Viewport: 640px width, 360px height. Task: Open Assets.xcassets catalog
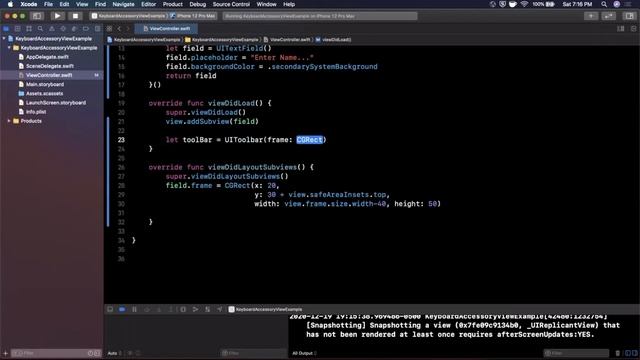click(44, 93)
